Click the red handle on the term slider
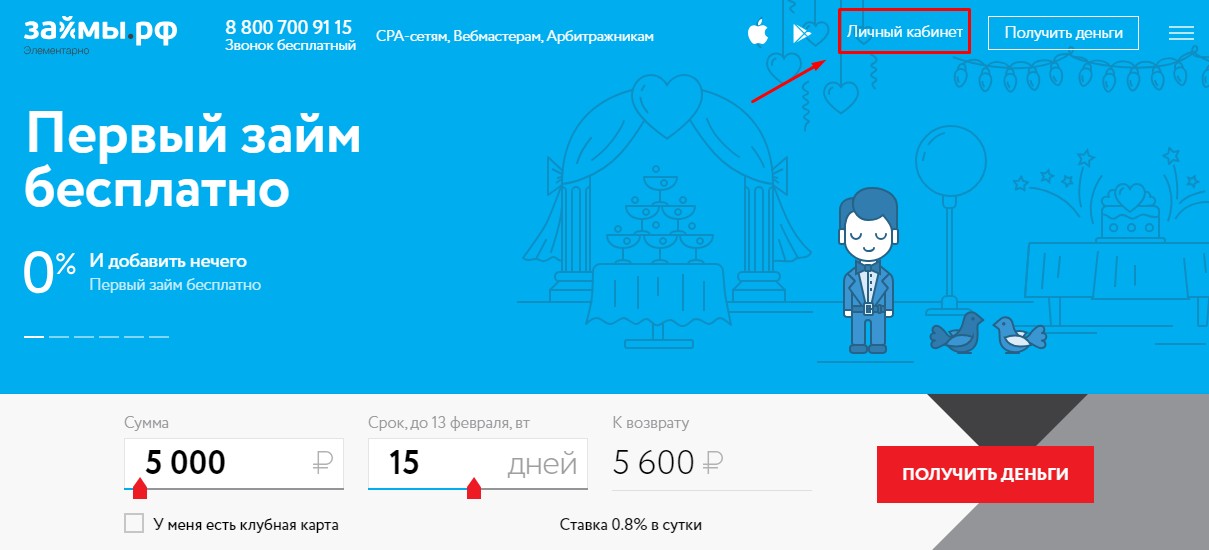Image resolution: width=1209 pixels, height=550 pixels. pos(474,488)
